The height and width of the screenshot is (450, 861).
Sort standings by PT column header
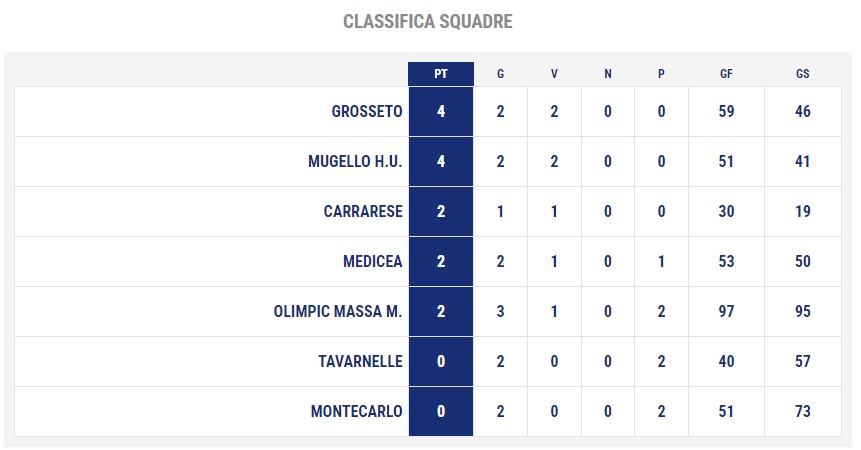click(x=440, y=74)
